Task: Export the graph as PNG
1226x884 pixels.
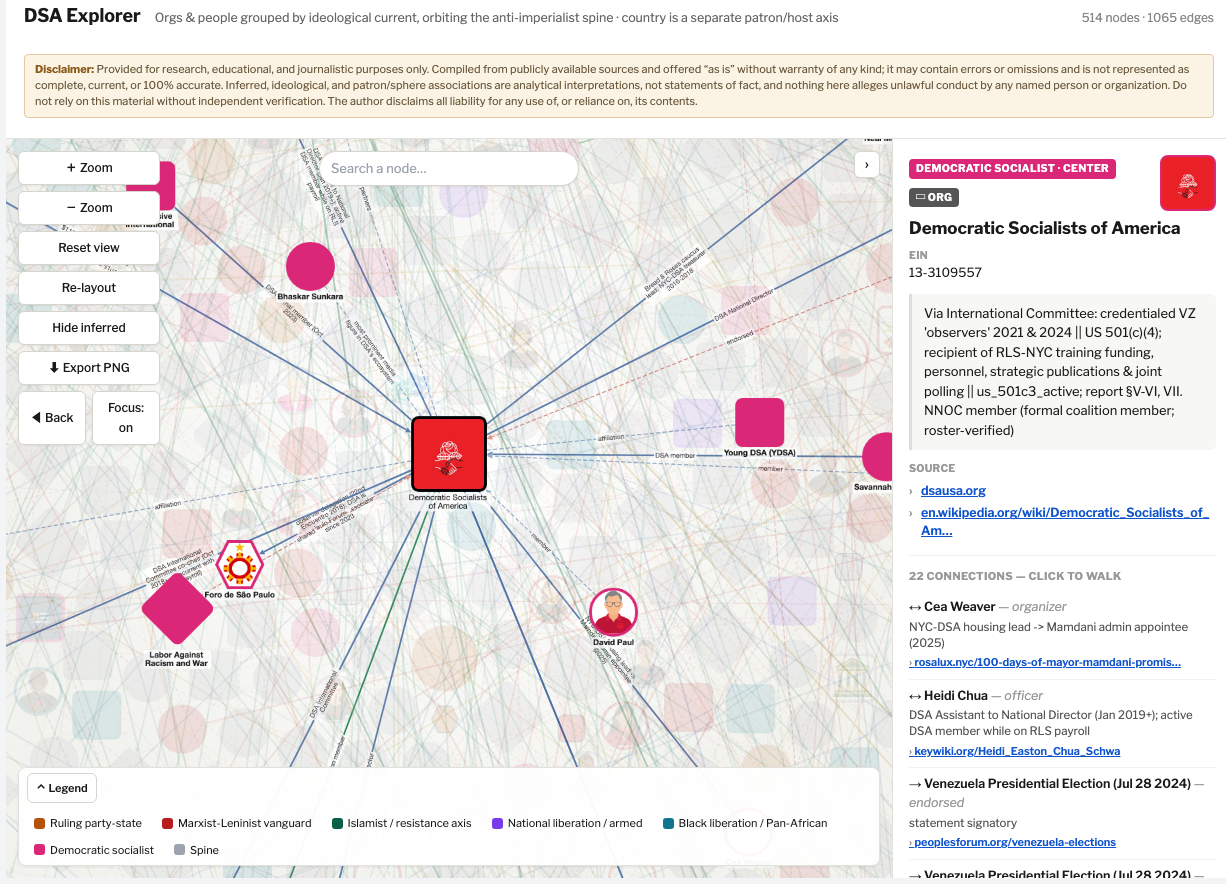Action: click(x=89, y=368)
